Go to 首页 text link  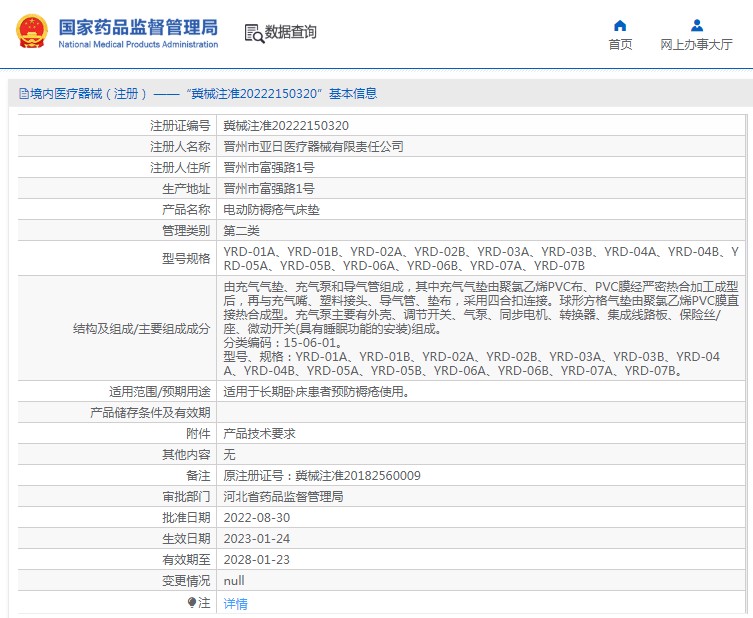pos(620,44)
